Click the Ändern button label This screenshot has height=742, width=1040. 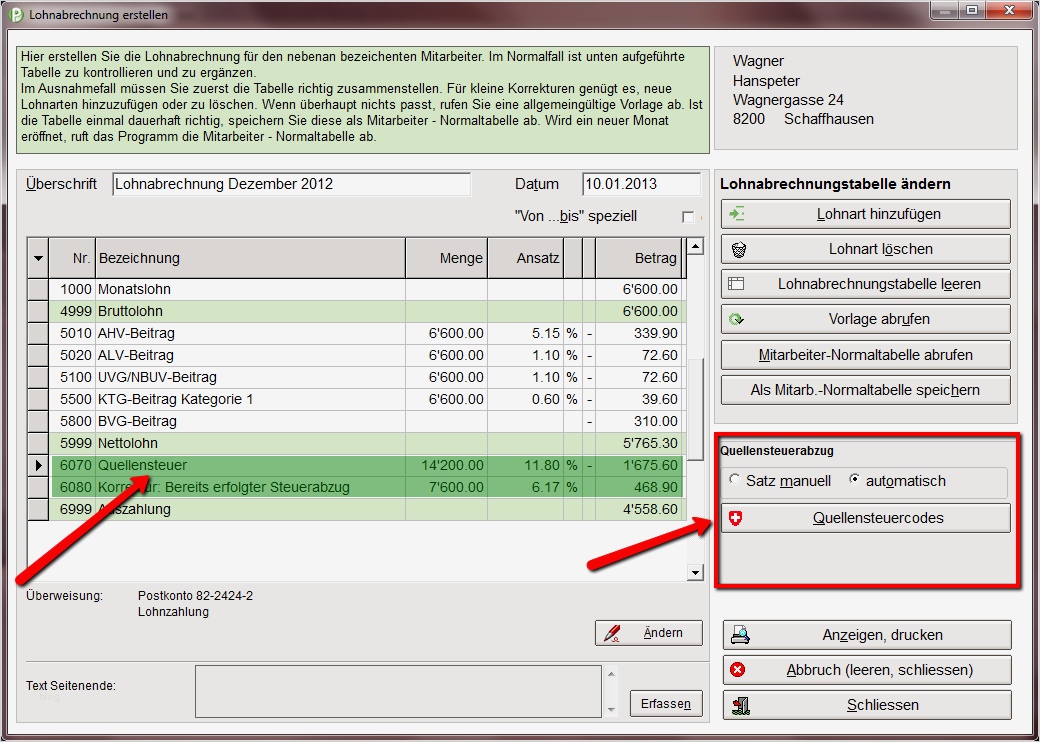click(x=663, y=633)
